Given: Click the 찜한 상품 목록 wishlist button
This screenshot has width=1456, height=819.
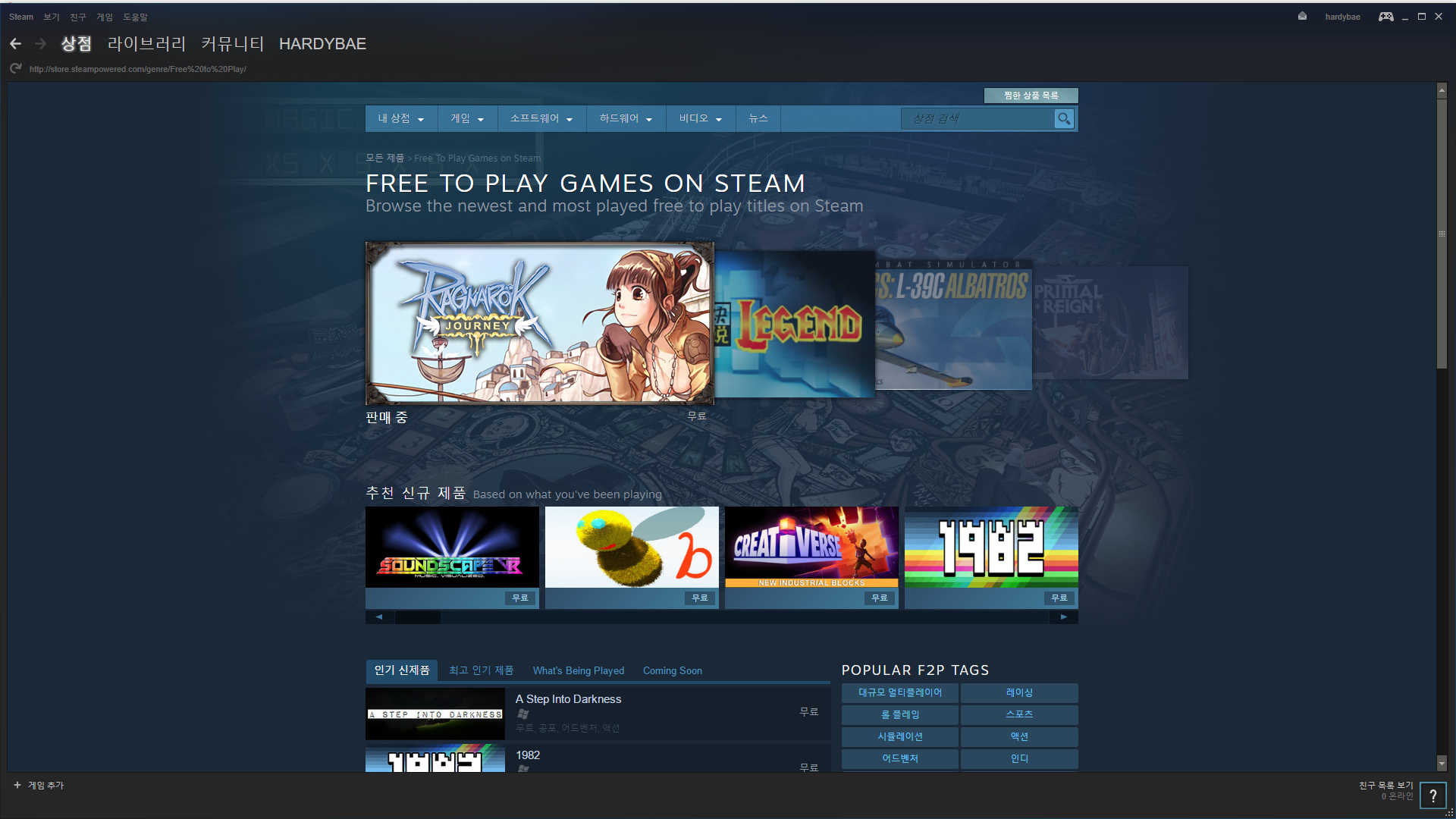Looking at the screenshot, I should tap(1031, 96).
